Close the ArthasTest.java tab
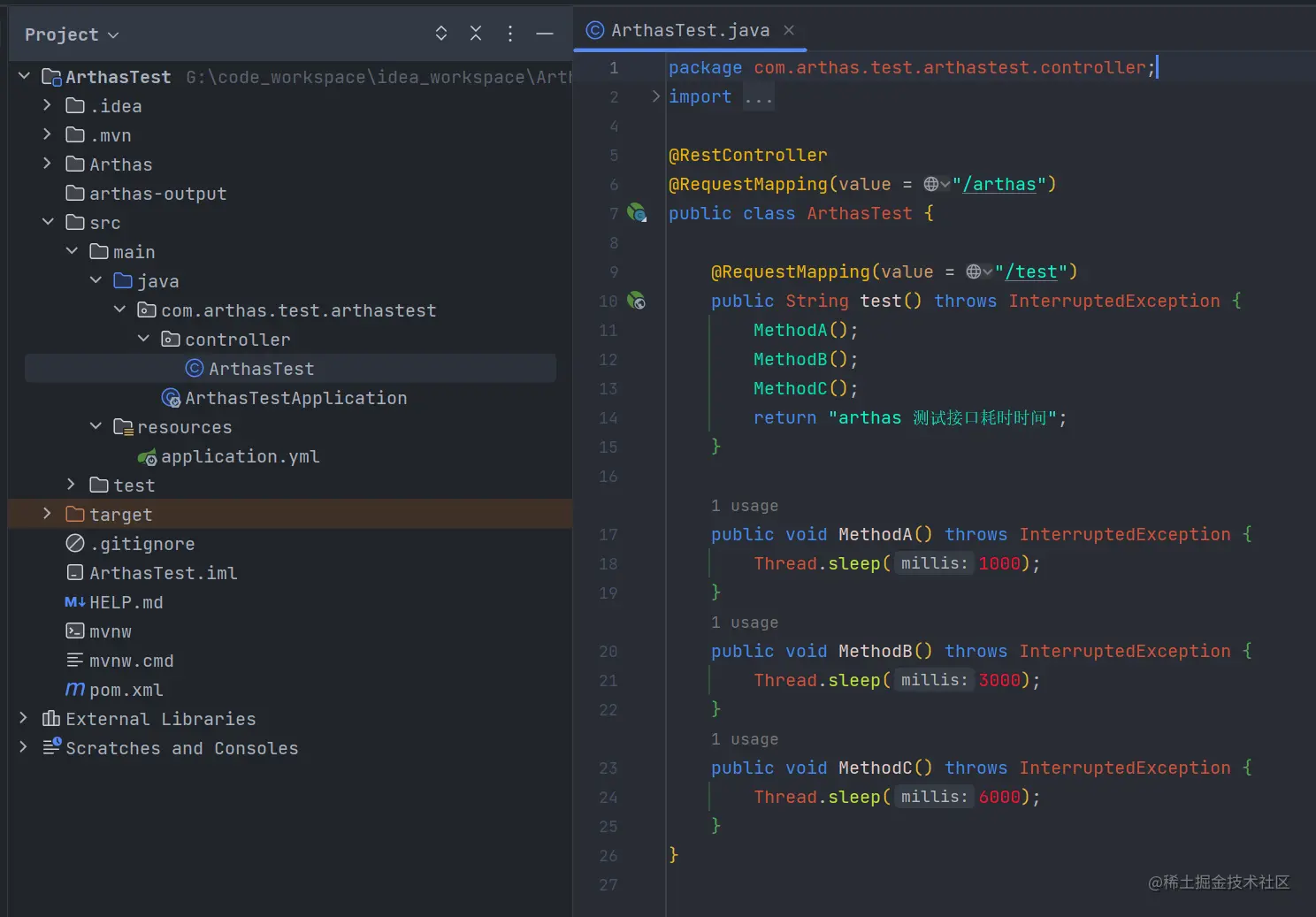 point(789,30)
